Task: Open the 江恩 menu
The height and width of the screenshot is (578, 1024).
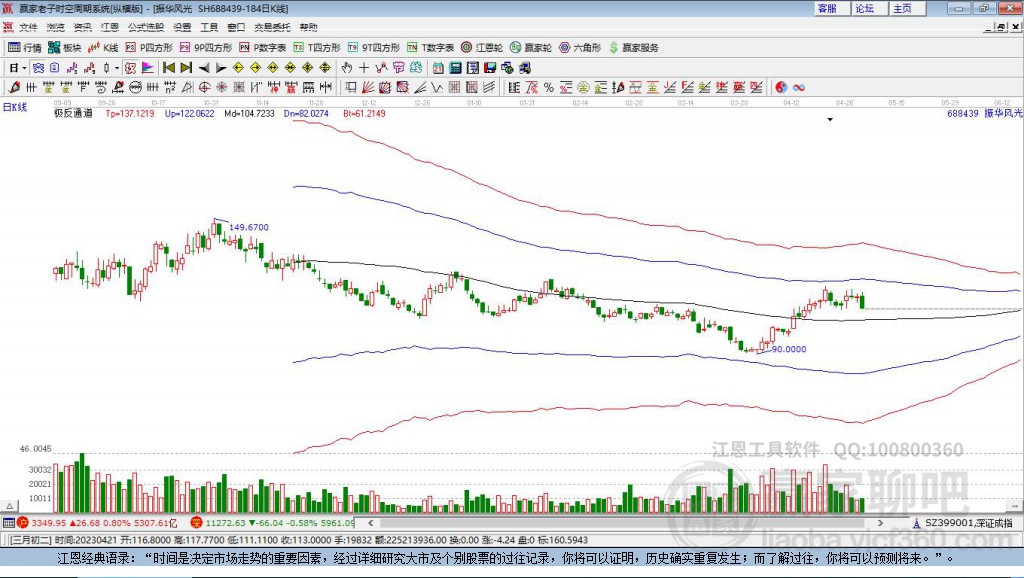Action: [x=110, y=27]
